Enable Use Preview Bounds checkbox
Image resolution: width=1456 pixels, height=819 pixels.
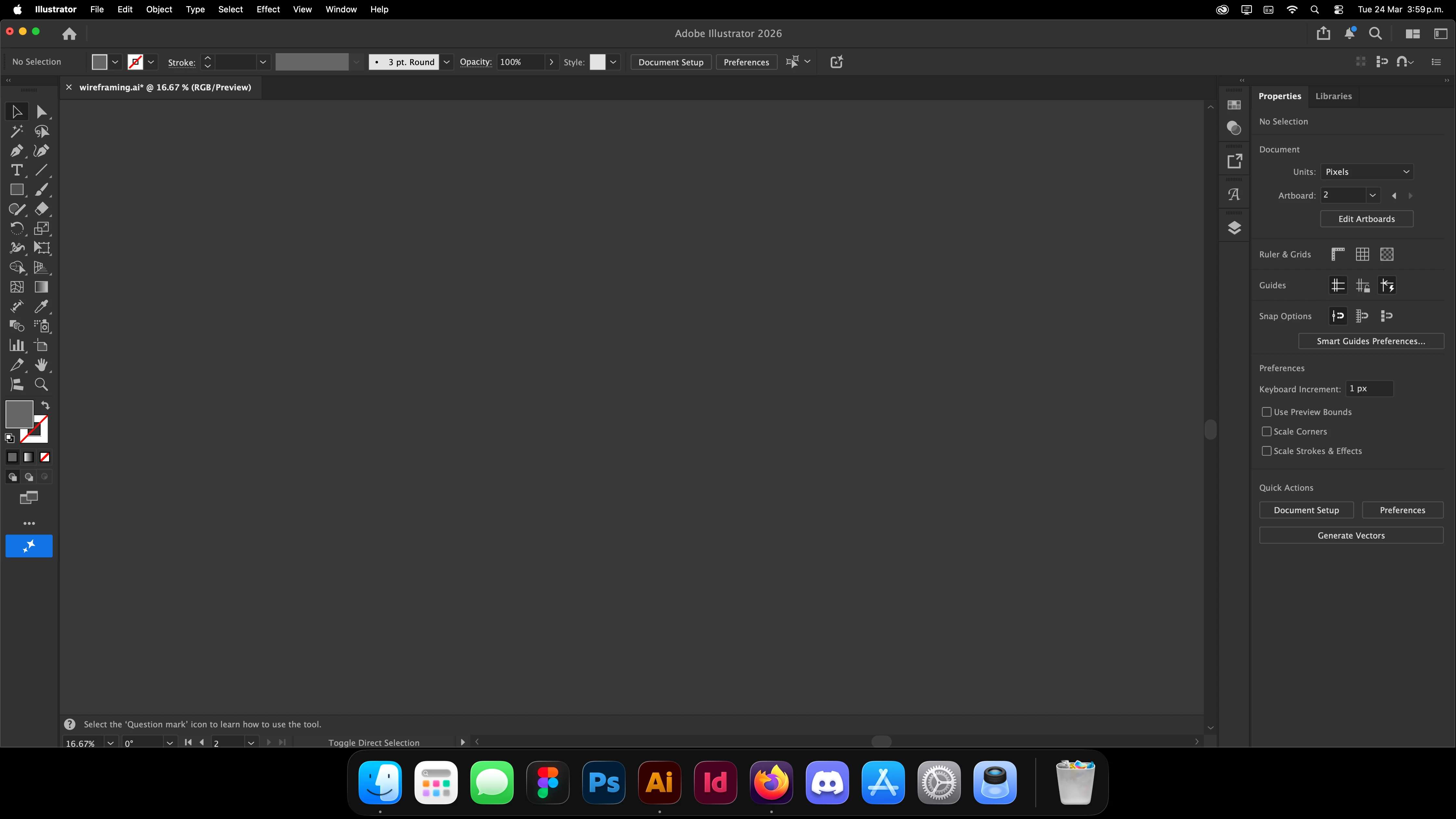tap(1267, 412)
